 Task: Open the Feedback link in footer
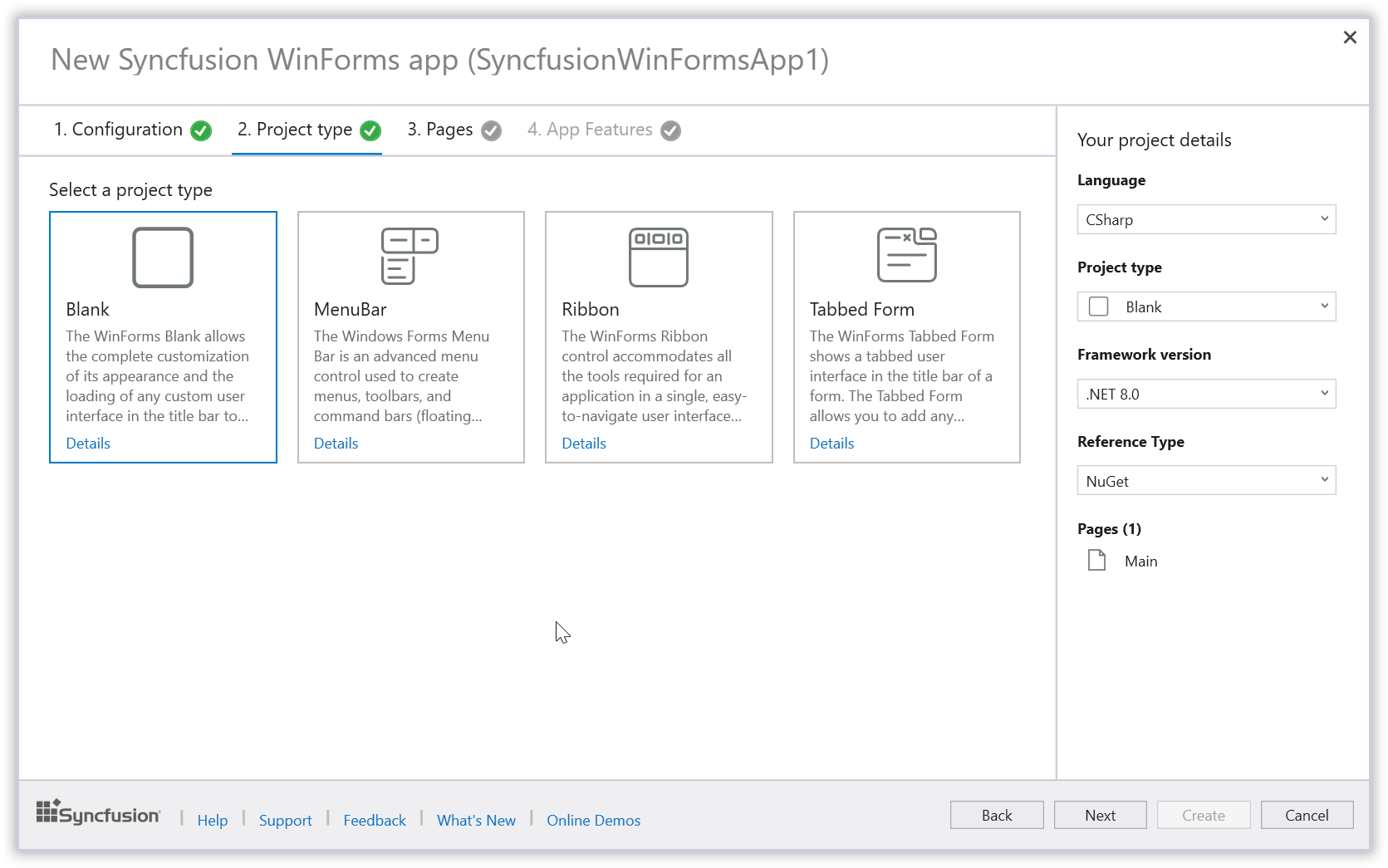(375, 820)
